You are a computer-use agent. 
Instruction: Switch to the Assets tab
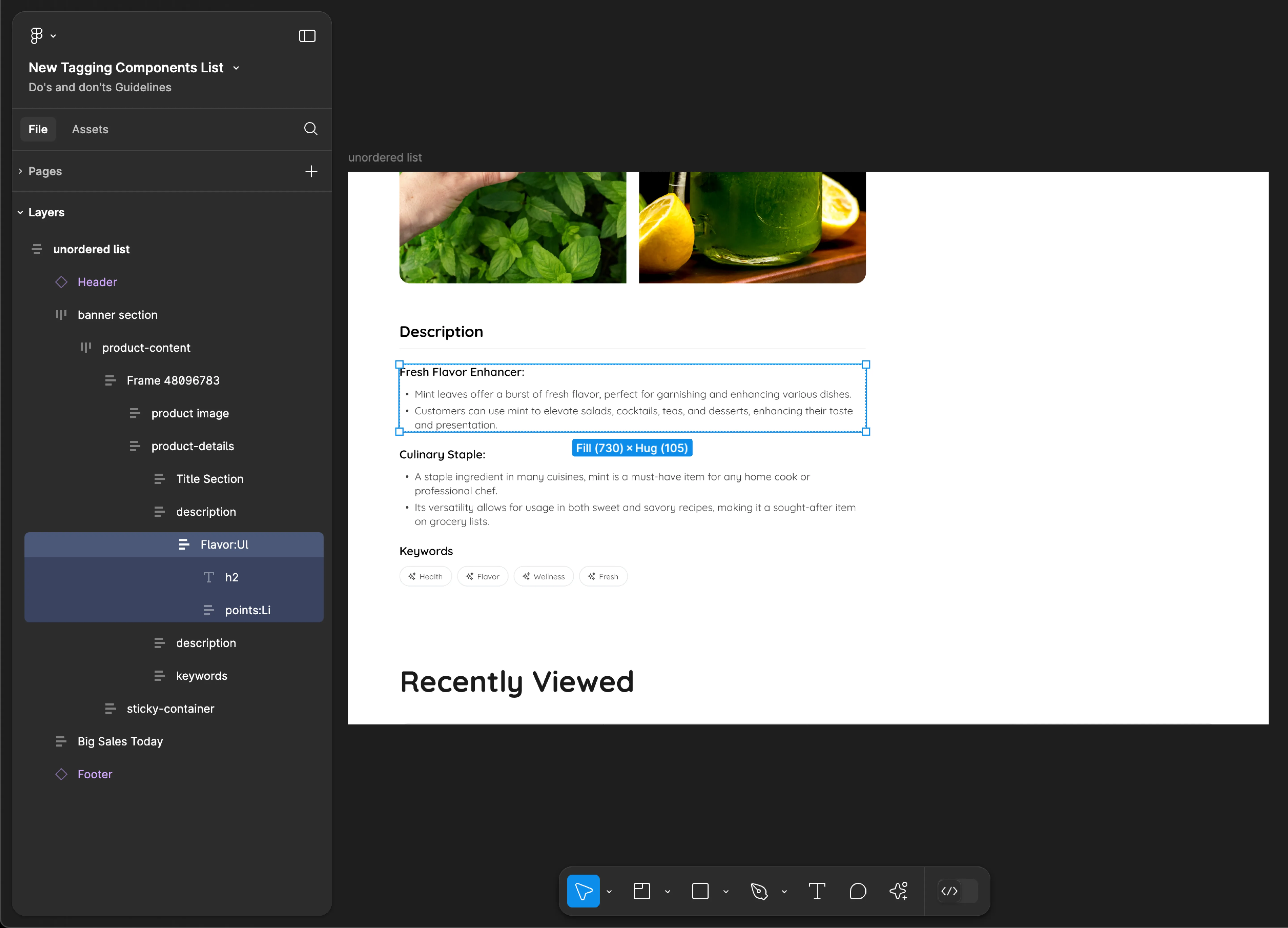pos(90,129)
